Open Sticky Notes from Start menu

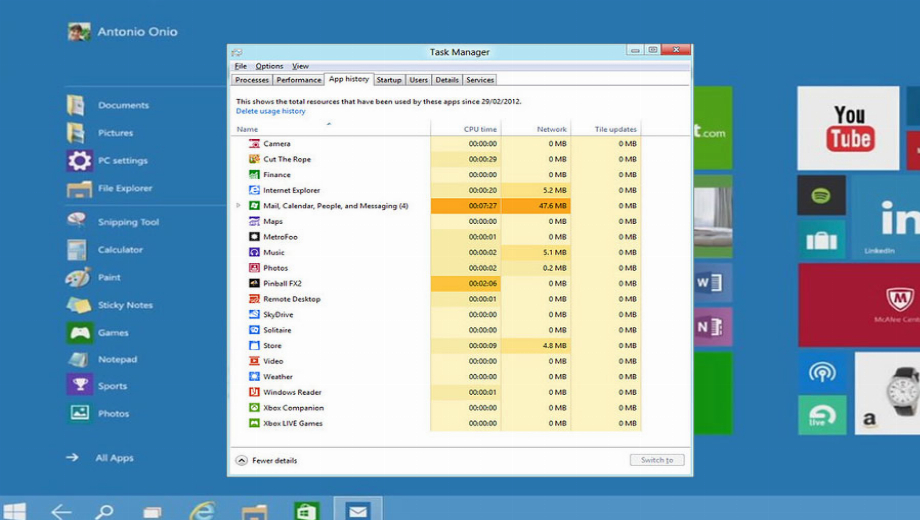pos(109,305)
